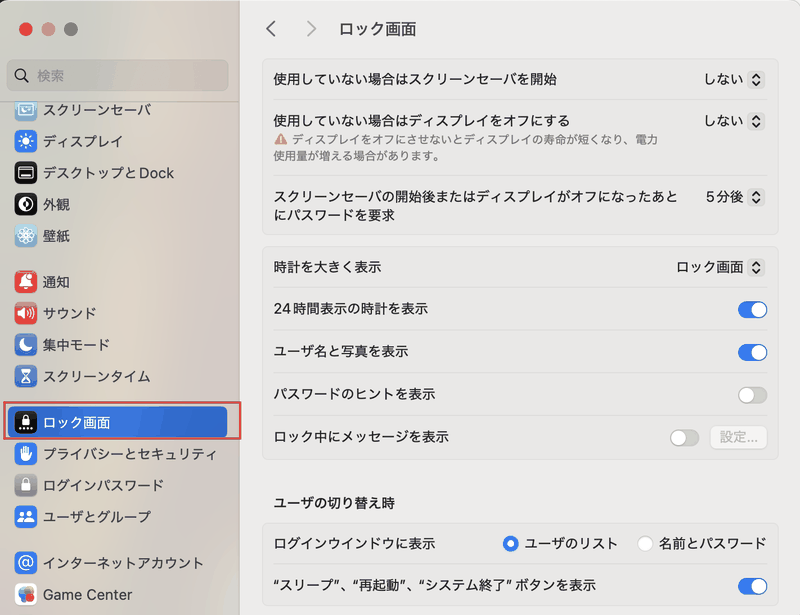Click the ユーザとグループ people icon
This screenshot has height=615, width=800.
click(26, 517)
